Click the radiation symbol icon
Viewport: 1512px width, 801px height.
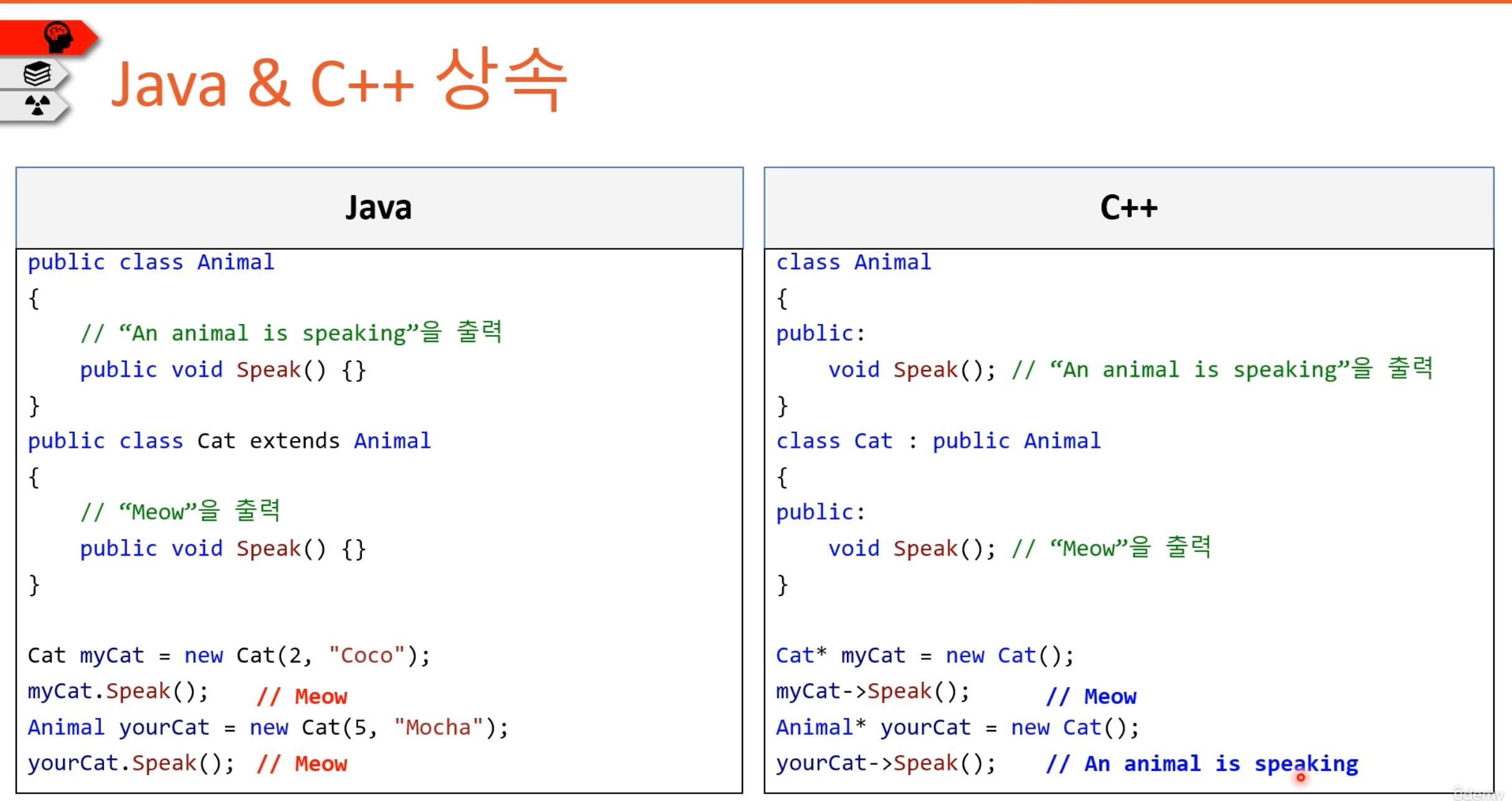click(37, 105)
